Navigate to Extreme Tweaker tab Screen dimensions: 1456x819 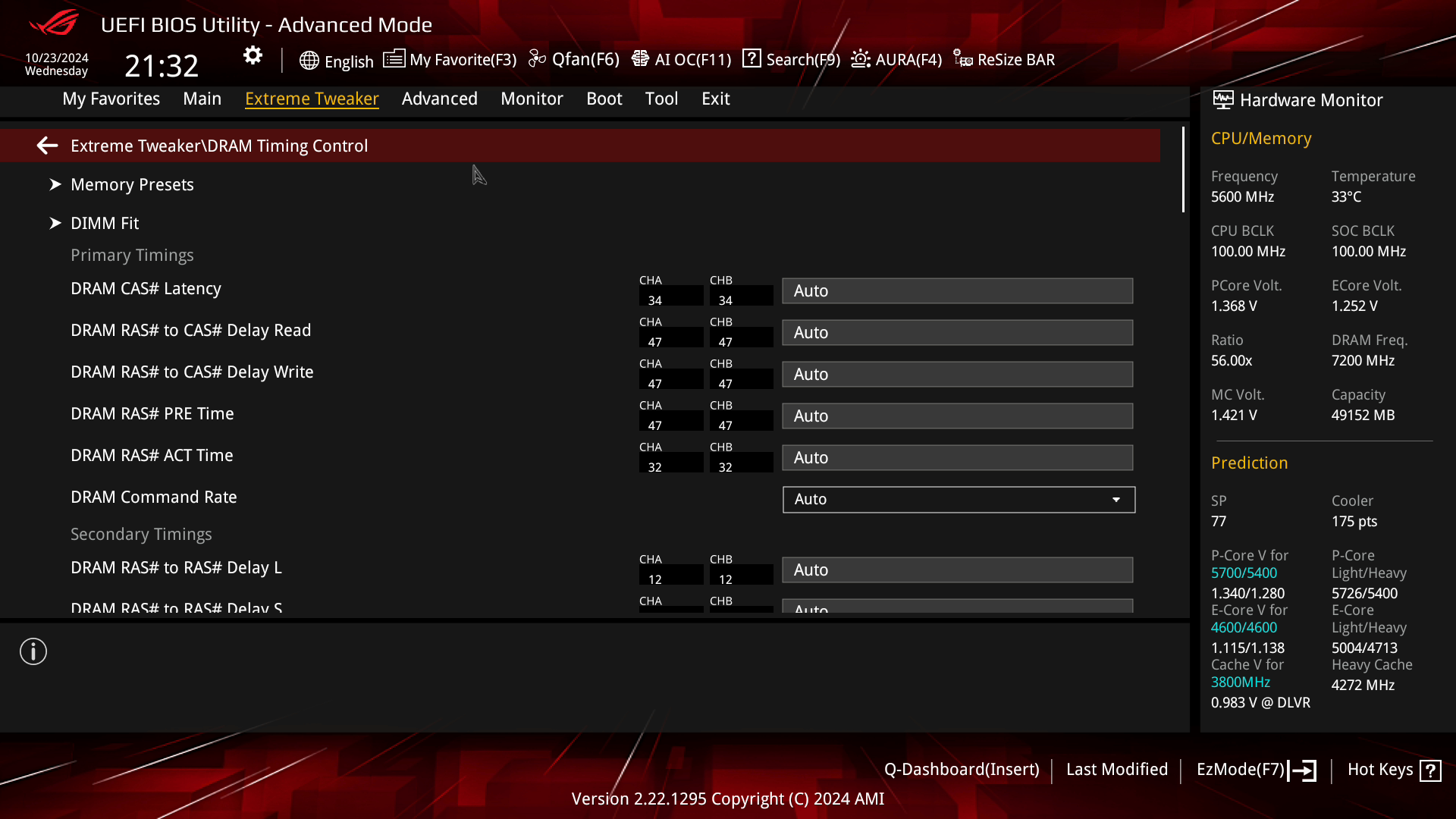[312, 98]
